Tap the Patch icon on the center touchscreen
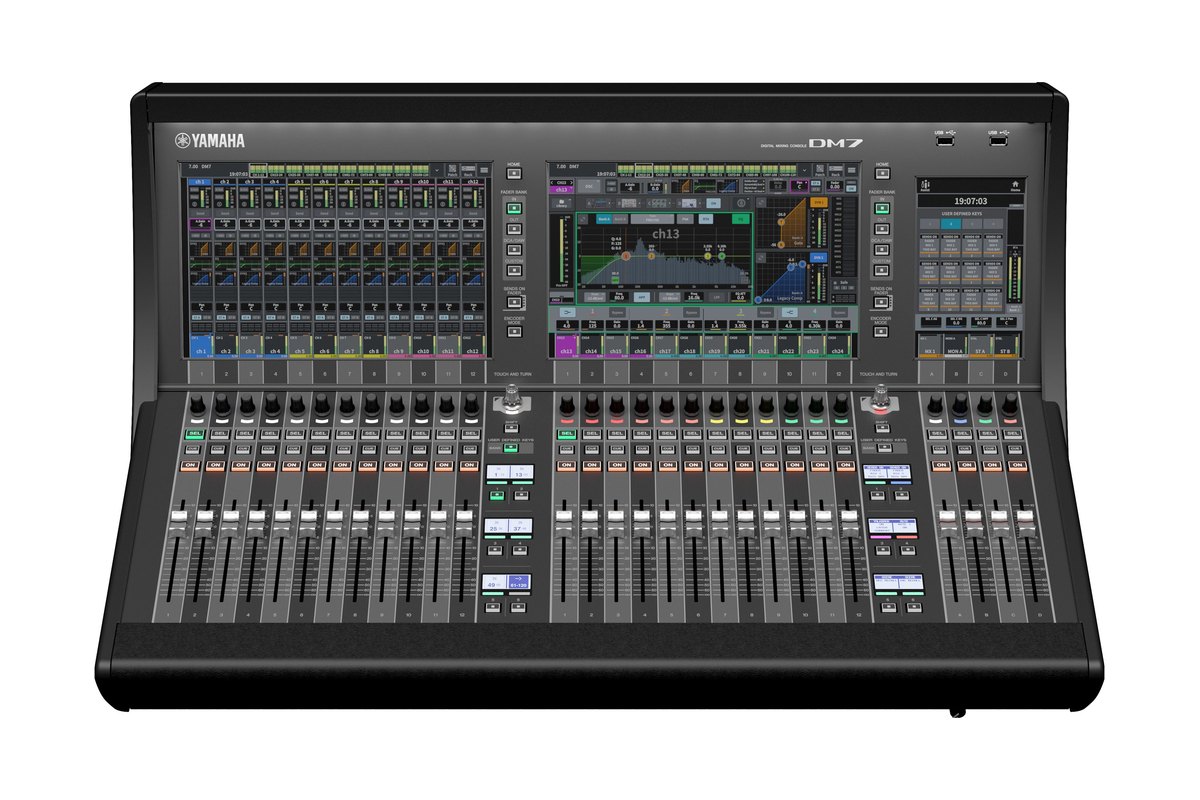Screen dimensions: 1200x800 coord(820,170)
